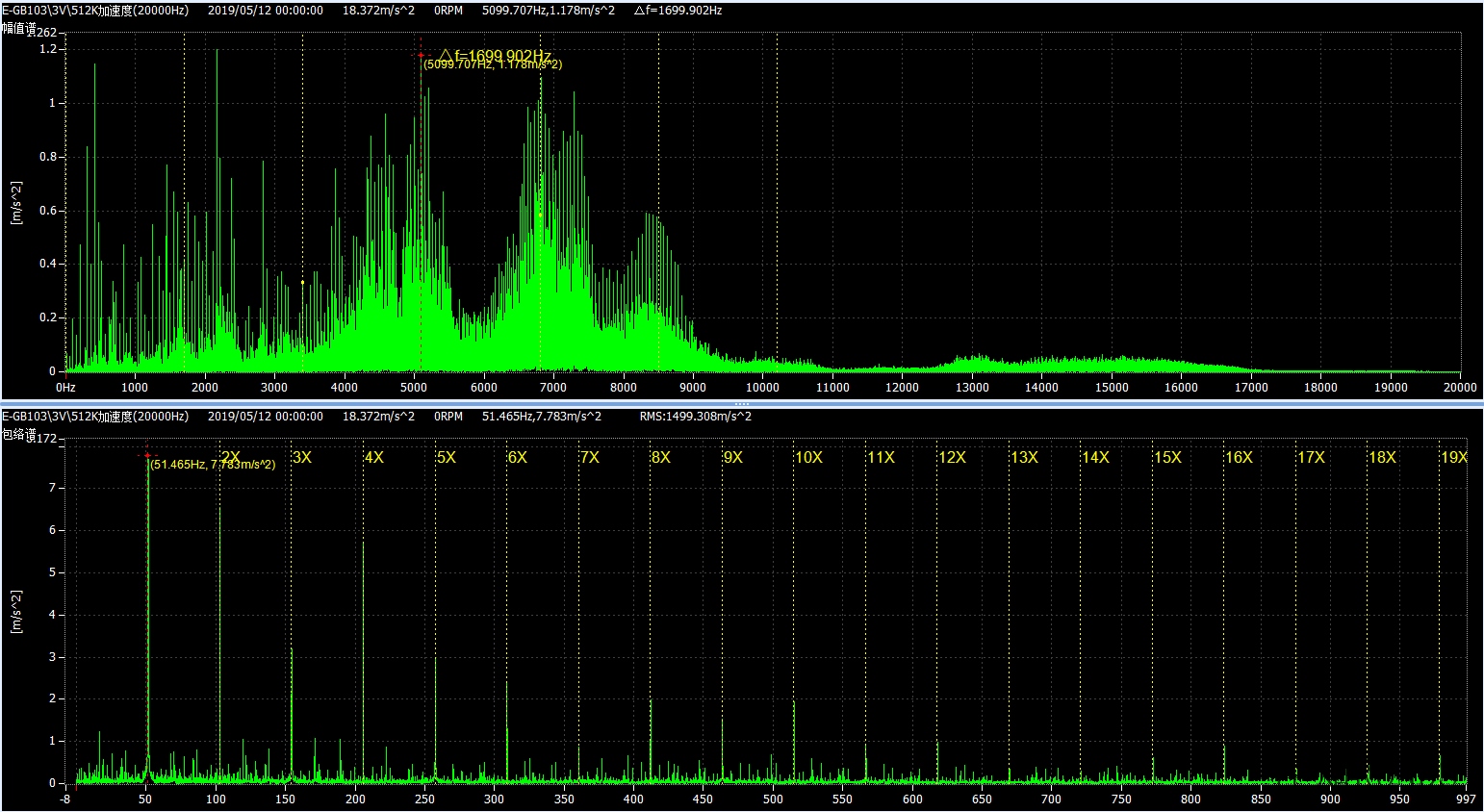
Task: Click the yellow △f=1699.902Hz annotation in the chart
Action: [x=495, y=55]
